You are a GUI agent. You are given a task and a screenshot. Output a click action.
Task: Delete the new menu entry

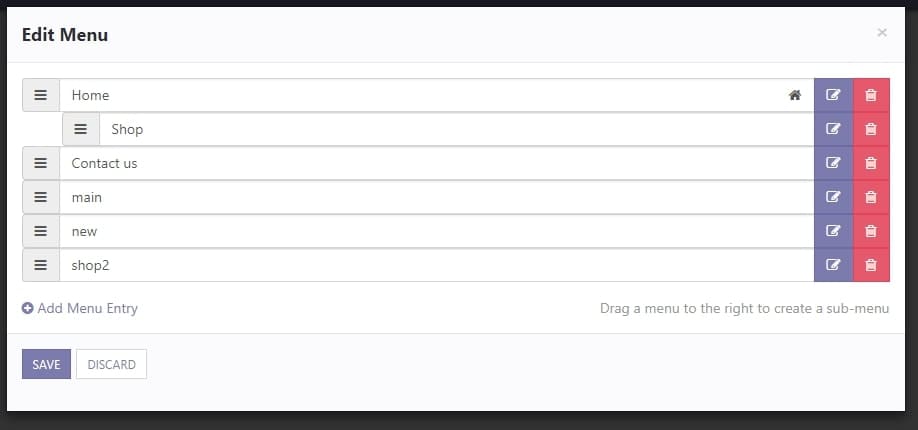click(x=871, y=231)
